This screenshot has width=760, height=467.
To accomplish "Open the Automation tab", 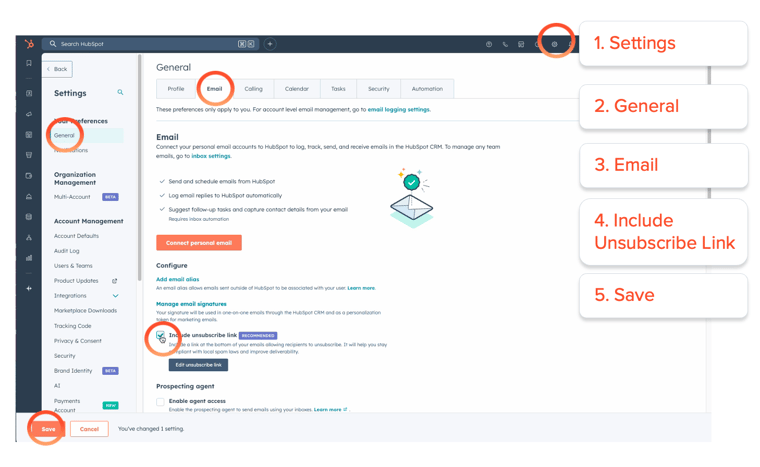I will [427, 89].
